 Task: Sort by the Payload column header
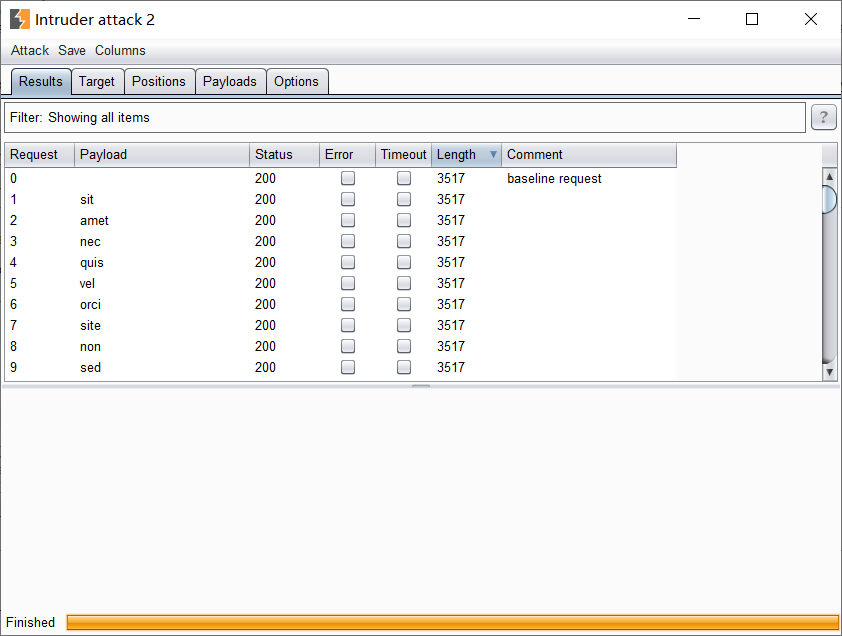click(162, 155)
